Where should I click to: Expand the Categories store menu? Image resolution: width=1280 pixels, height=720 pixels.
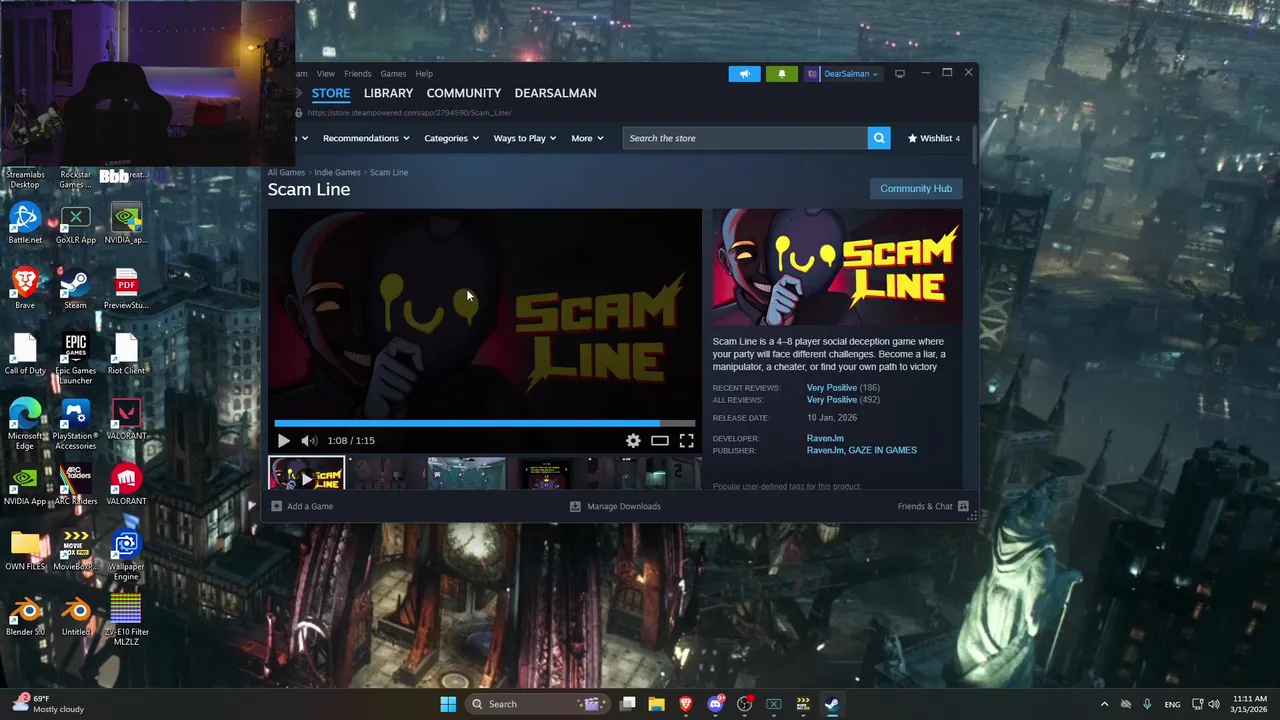pyautogui.click(x=451, y=138)
